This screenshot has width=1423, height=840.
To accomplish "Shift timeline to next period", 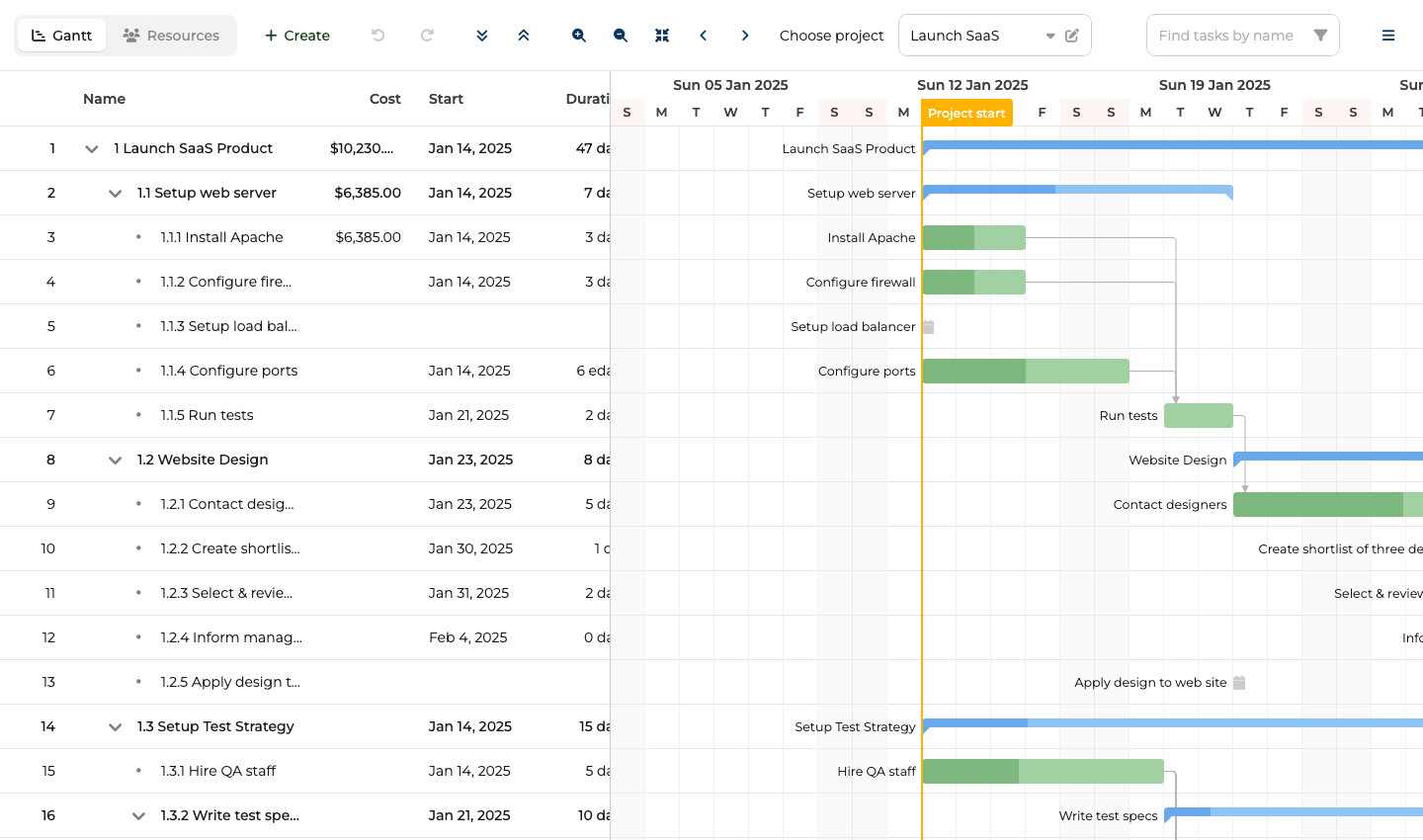I will coord(745,36).
